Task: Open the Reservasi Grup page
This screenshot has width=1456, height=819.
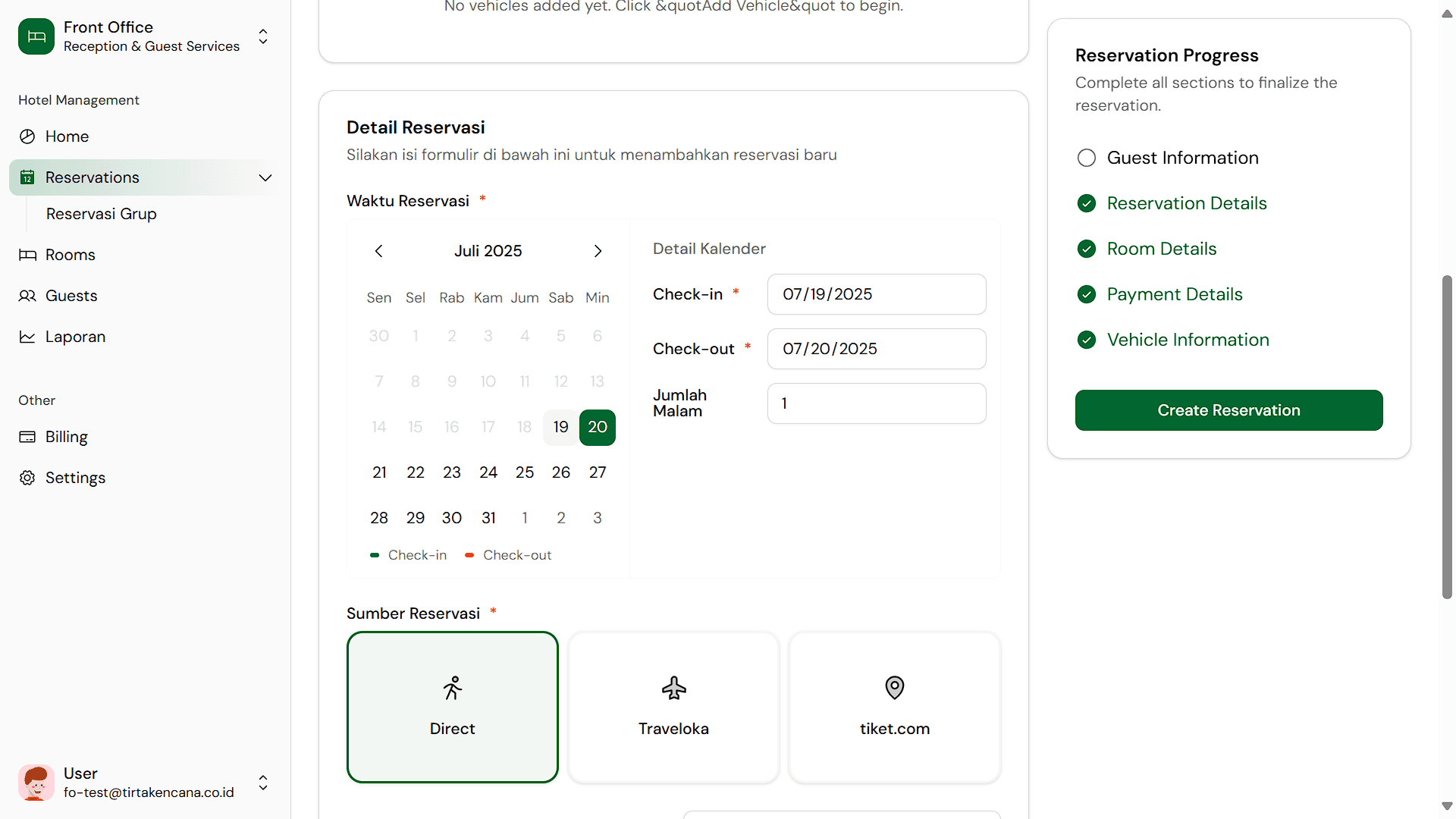Action: (101, 214)
